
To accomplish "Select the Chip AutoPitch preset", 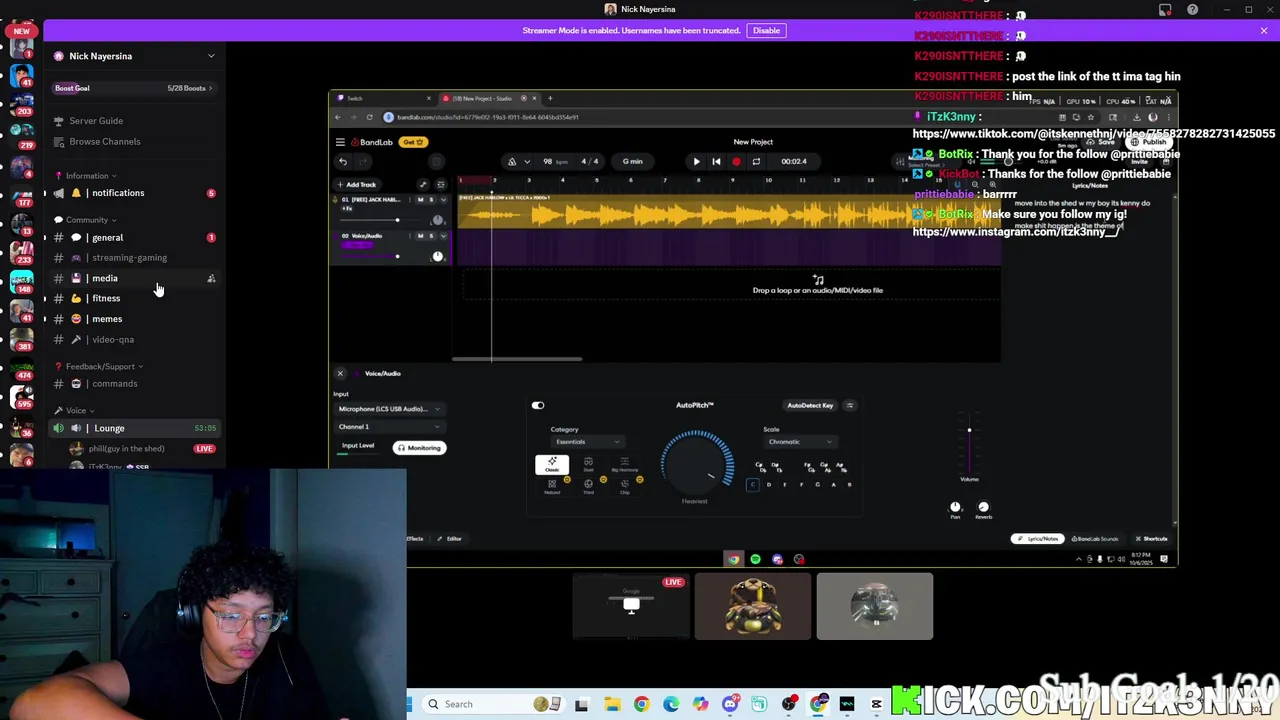I will click(624, 486).
